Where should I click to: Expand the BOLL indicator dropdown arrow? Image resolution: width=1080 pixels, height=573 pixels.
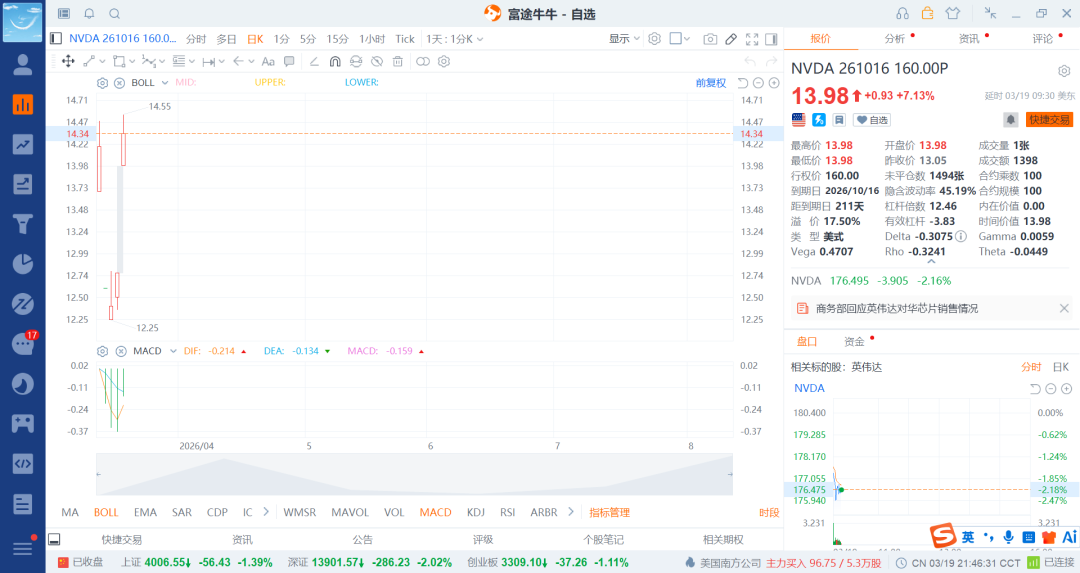point(165,83)
